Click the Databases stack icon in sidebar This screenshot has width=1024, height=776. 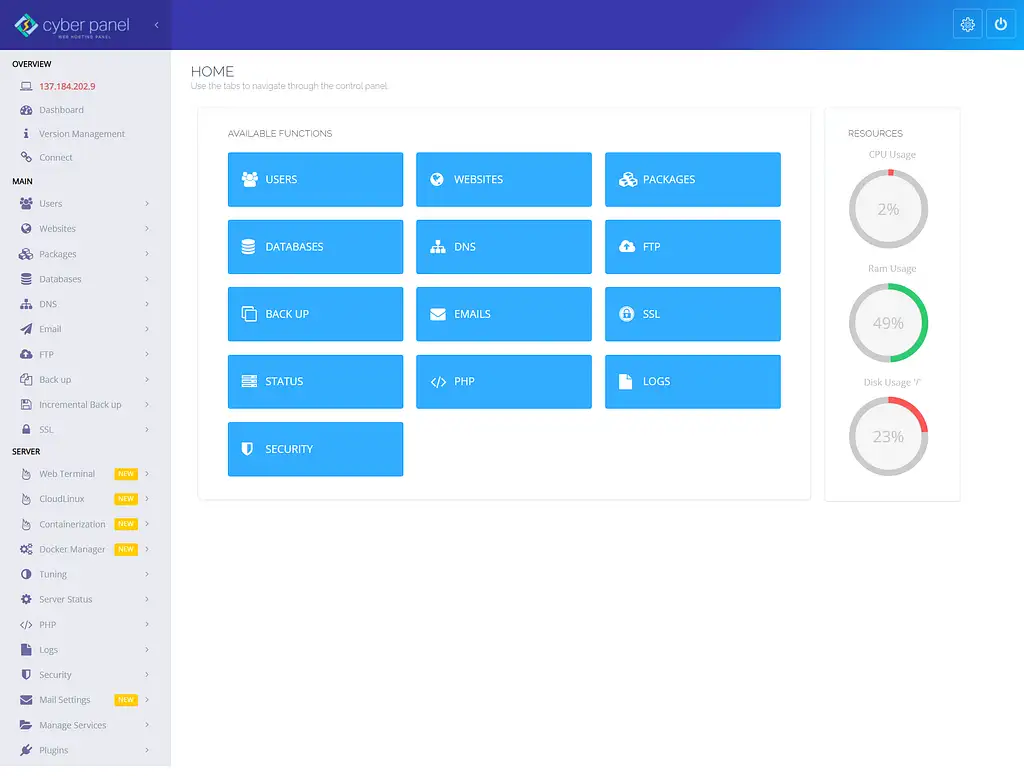click(x=26, y=279)
